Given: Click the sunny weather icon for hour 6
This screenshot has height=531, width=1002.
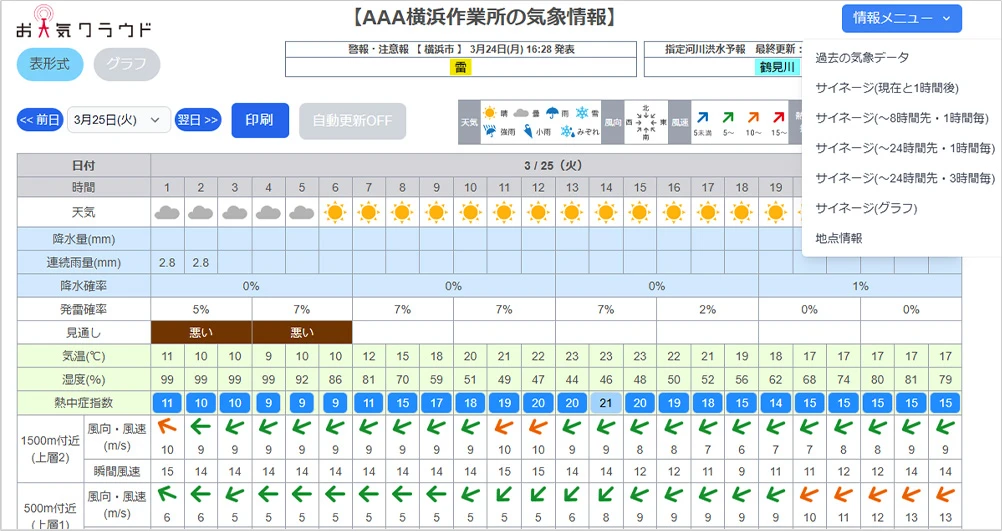Looking at the screenshot, I should (335, 212).
